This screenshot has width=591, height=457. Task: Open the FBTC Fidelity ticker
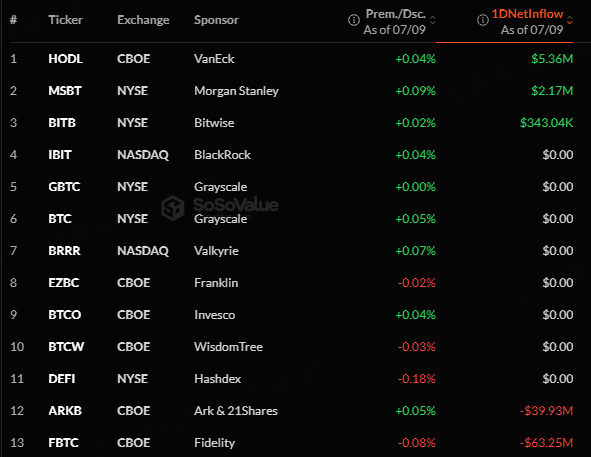click(x=63, y=443)
